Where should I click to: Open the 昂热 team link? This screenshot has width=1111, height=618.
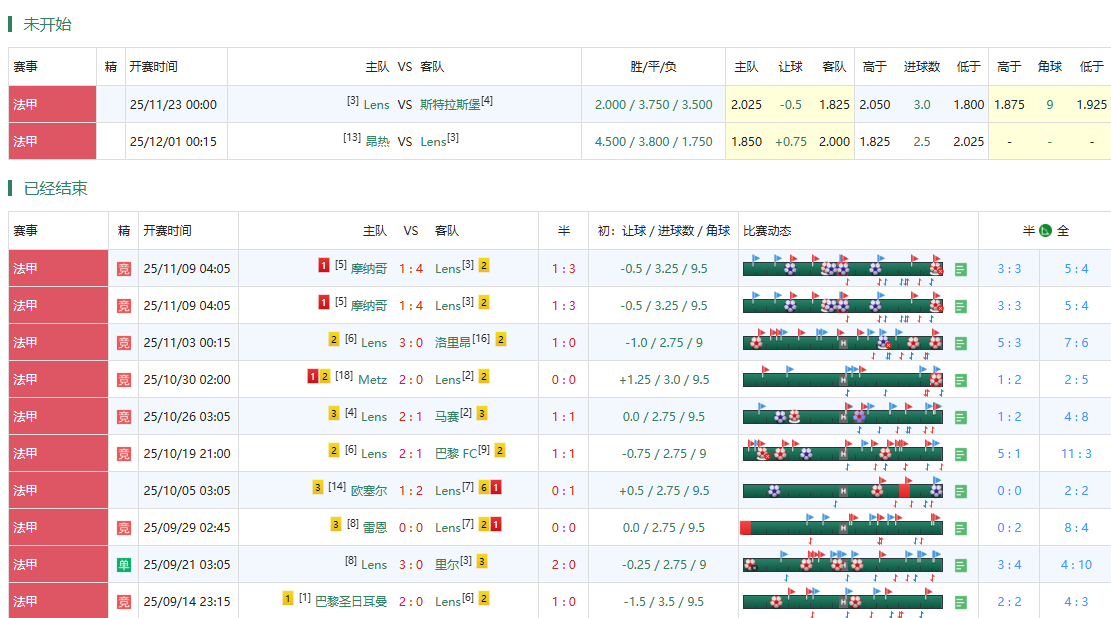click(x=378, y=142)
